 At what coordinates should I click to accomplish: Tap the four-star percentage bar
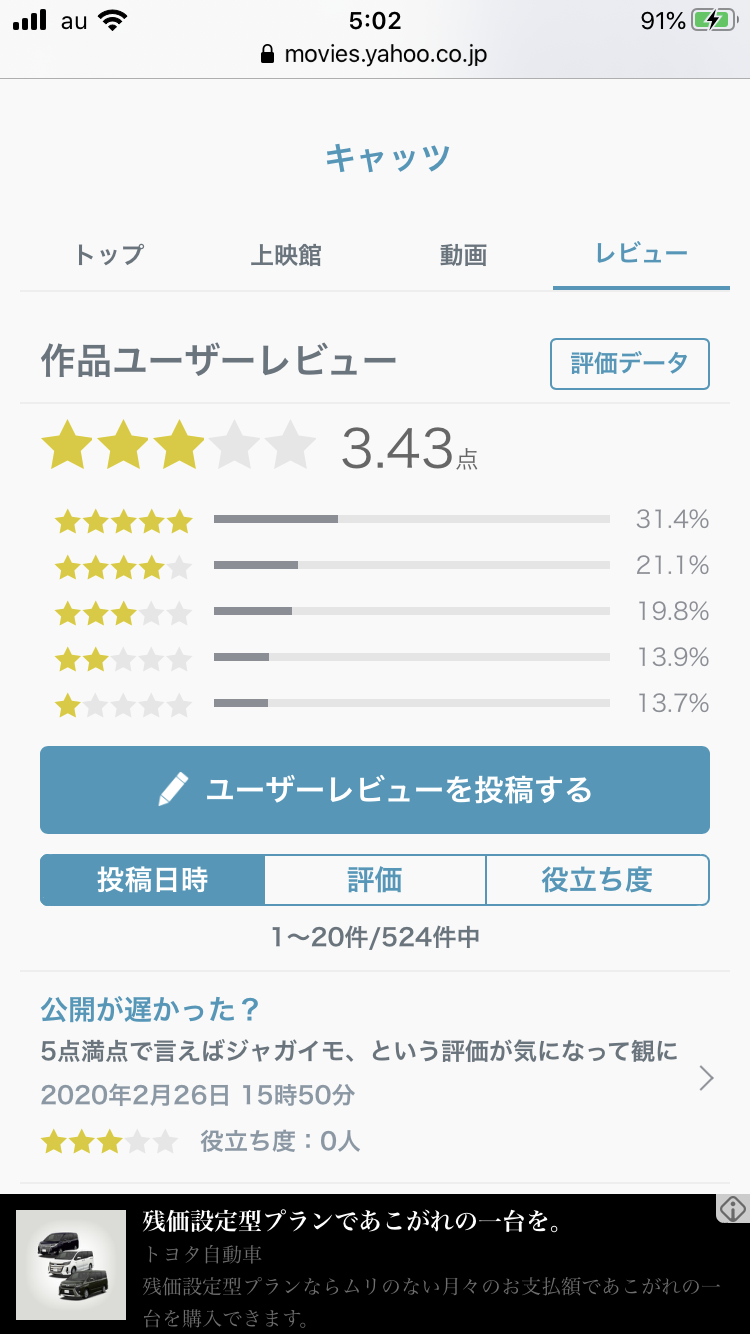(411, 566)
